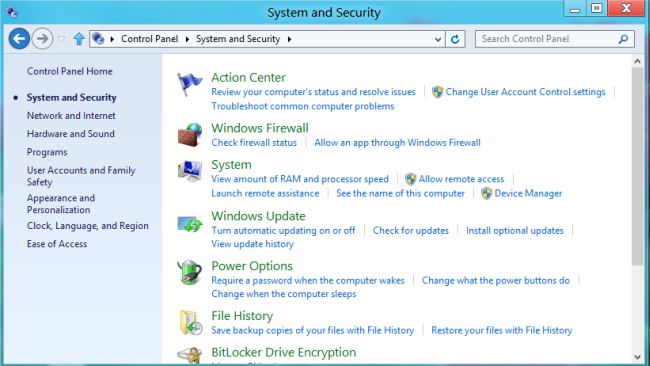View amount of RAM and processor speed
This screenshot has height=366, width=650.
coord(300,179)
